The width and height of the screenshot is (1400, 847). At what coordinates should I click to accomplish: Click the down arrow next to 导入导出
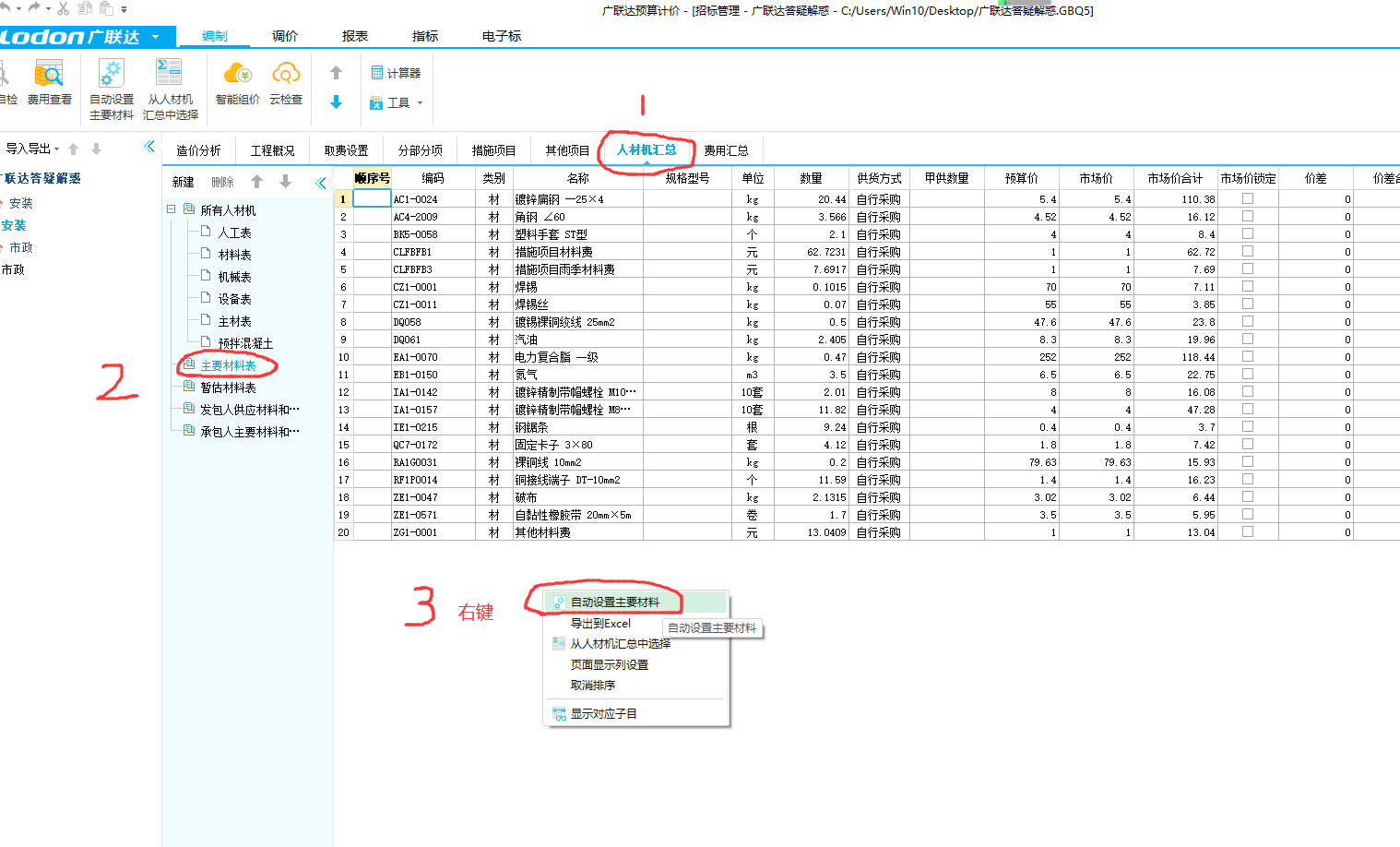click(96, 149)
